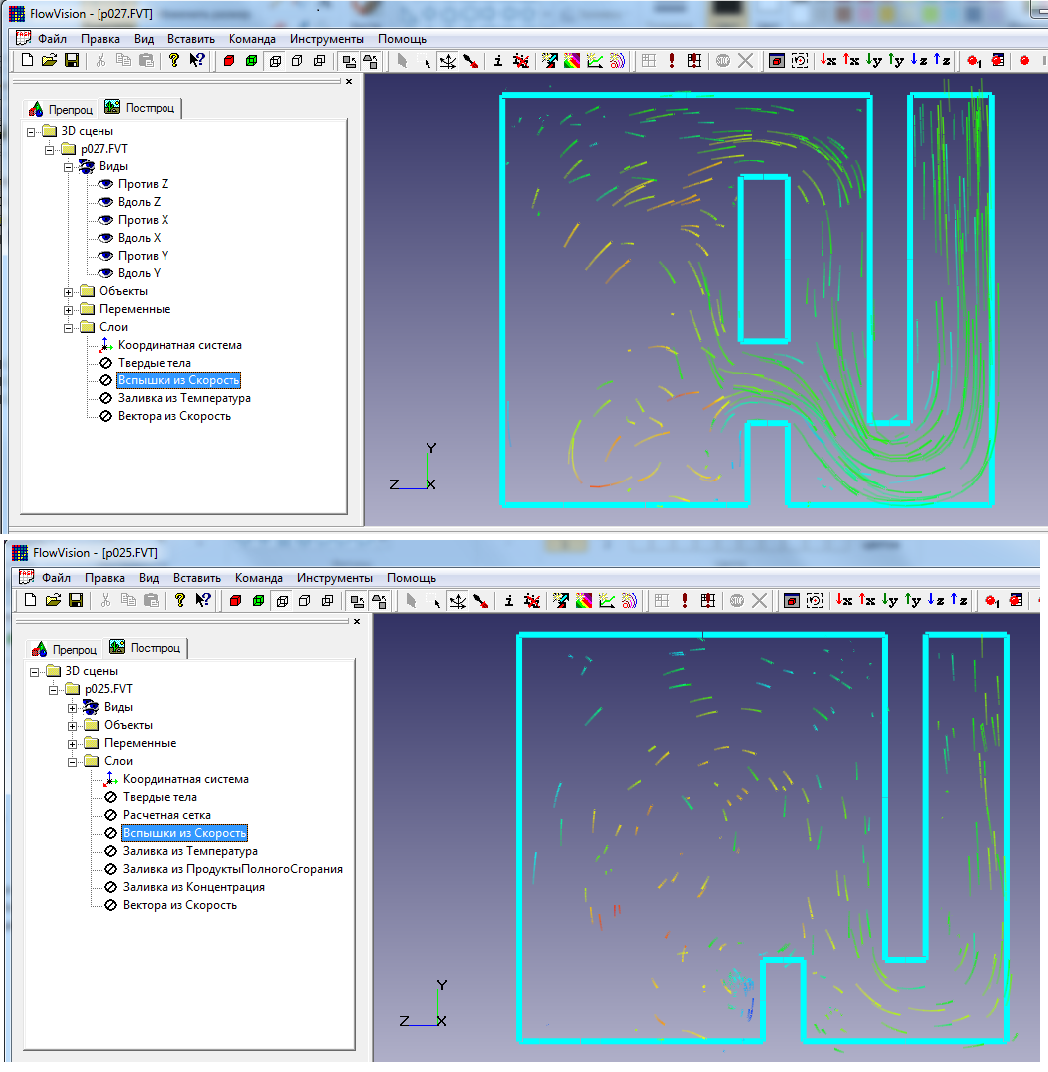Image resolution: width=1048 pixels, height=1072 pixels.
Task: Select 'Заливка из Концентрация' layer in the tree
Action: click(x=193, y=887)
